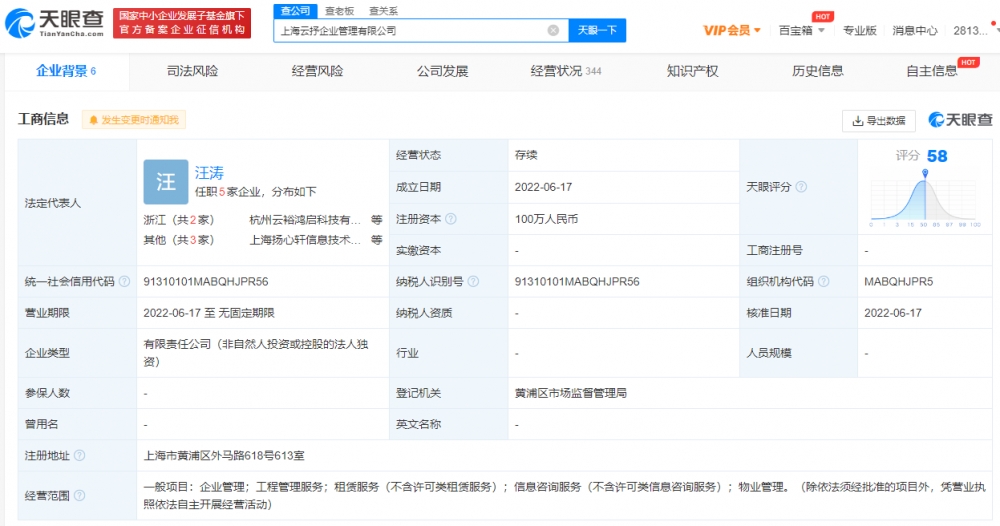Image resolution: width=1000 pixels, height=526 pixels.
Task: Click the 2813... account name
Action: (970, 30)
